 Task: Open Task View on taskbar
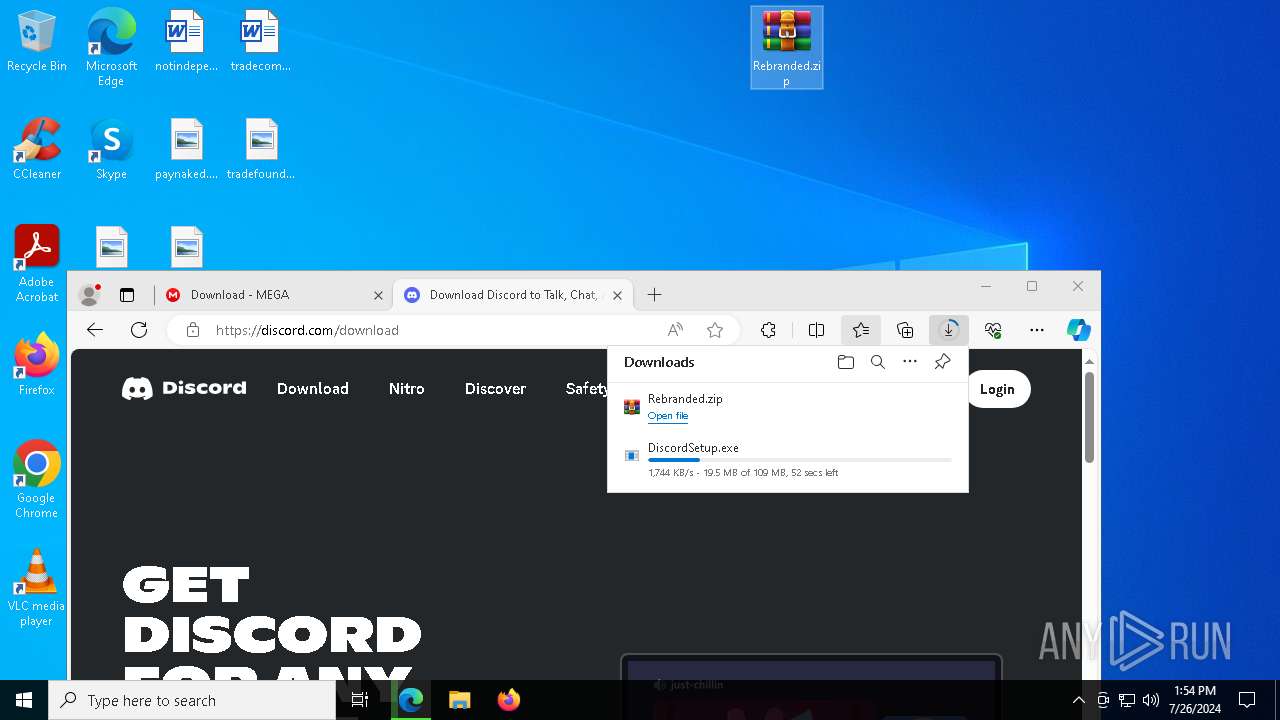point(360,700)
